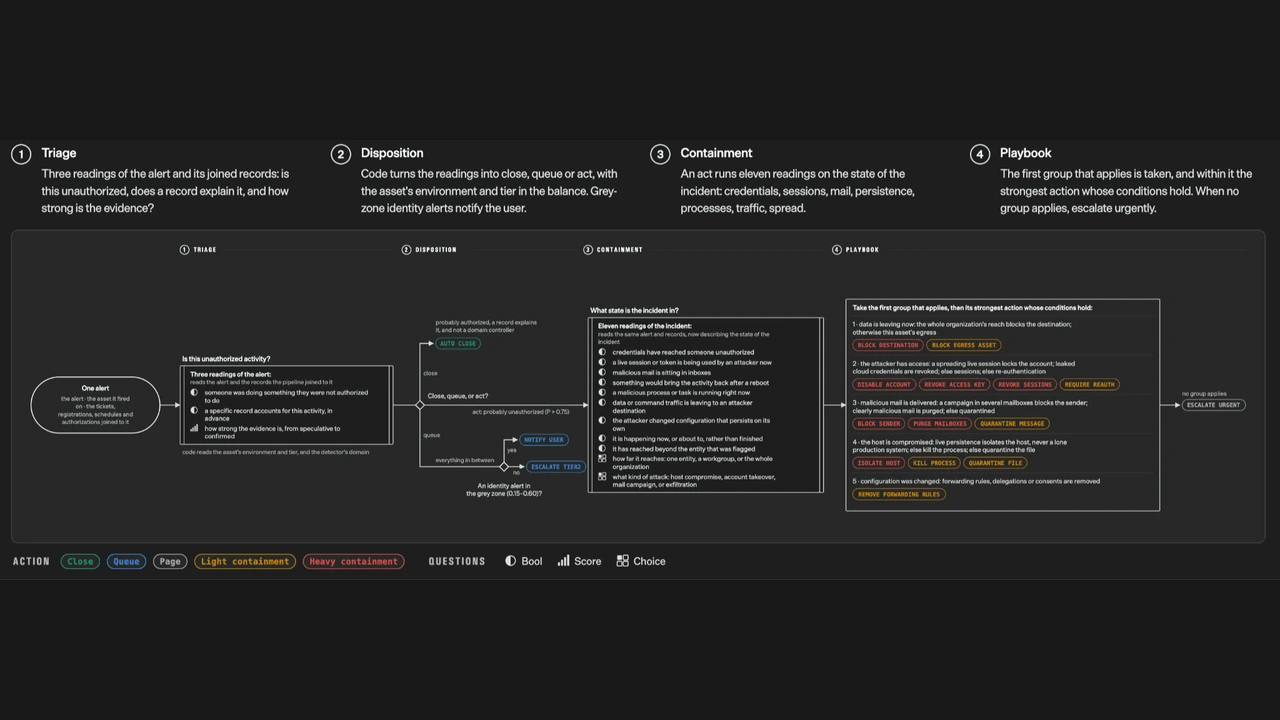Viewport: 1280px width, 720px height.
Task: Click the 'One alert' start node
Action: click(x=95, y=405)
